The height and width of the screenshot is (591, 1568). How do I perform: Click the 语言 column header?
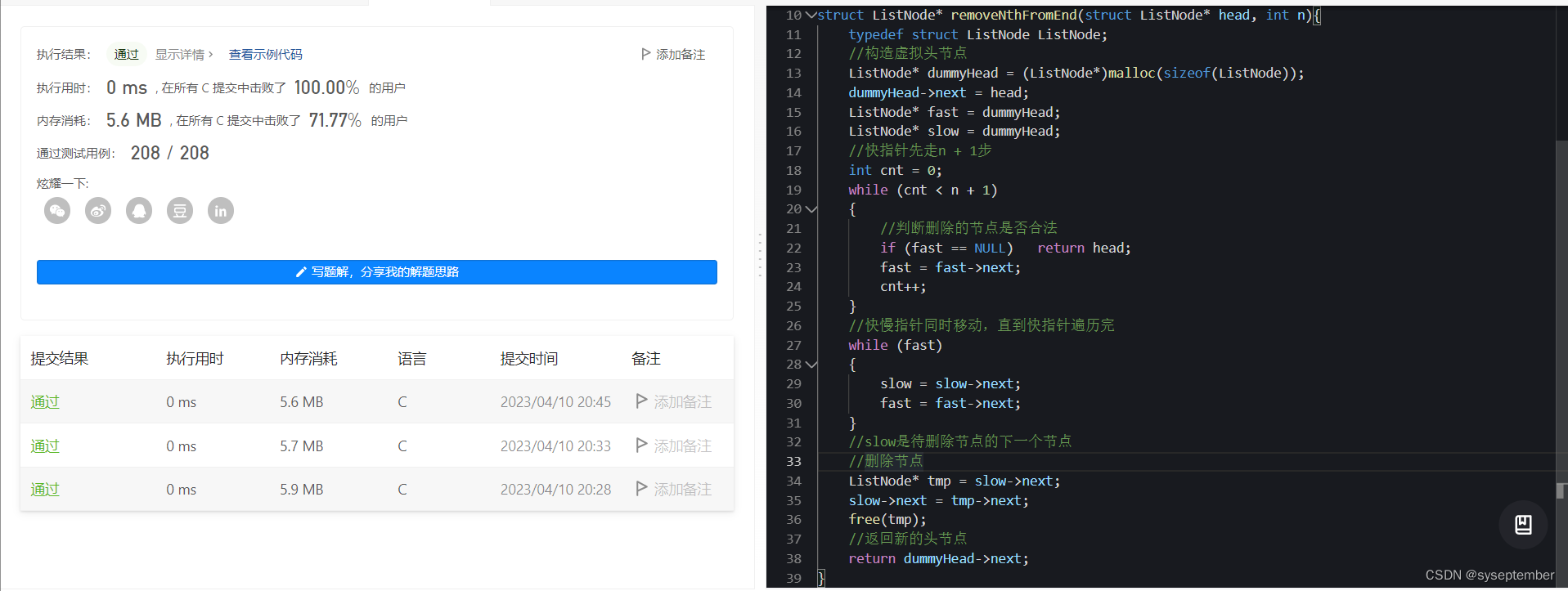click(411, 358)
